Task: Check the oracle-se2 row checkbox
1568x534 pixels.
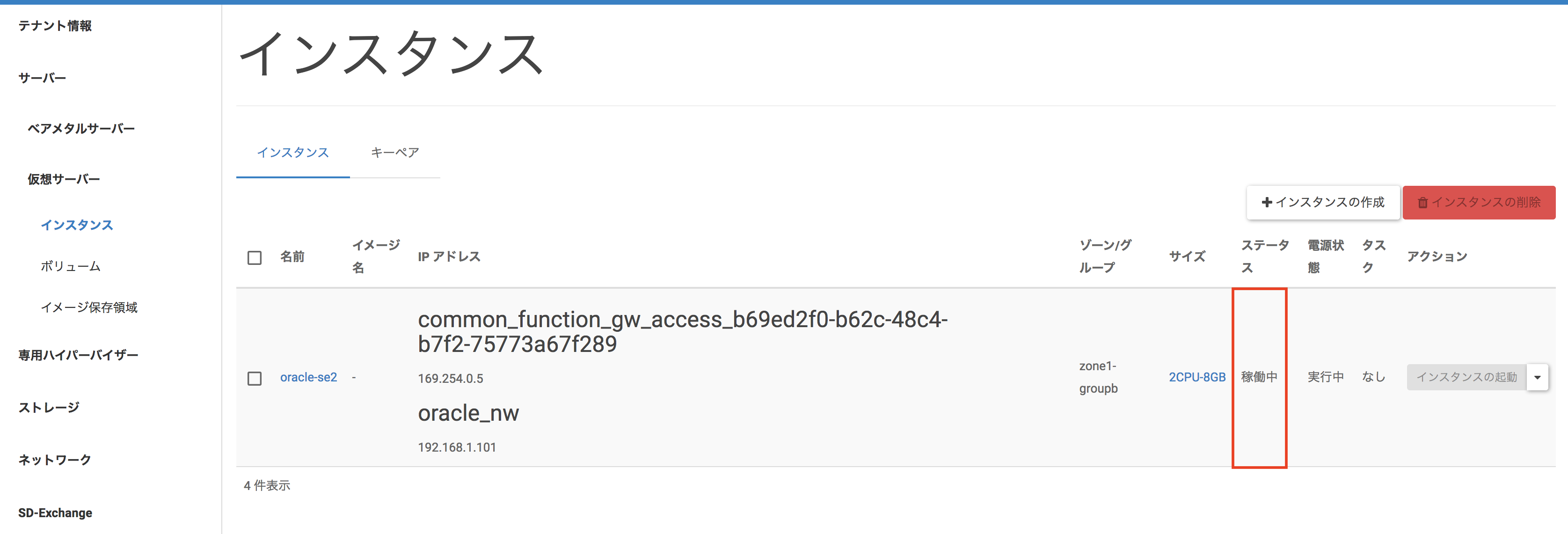Action: coord(255,378)
